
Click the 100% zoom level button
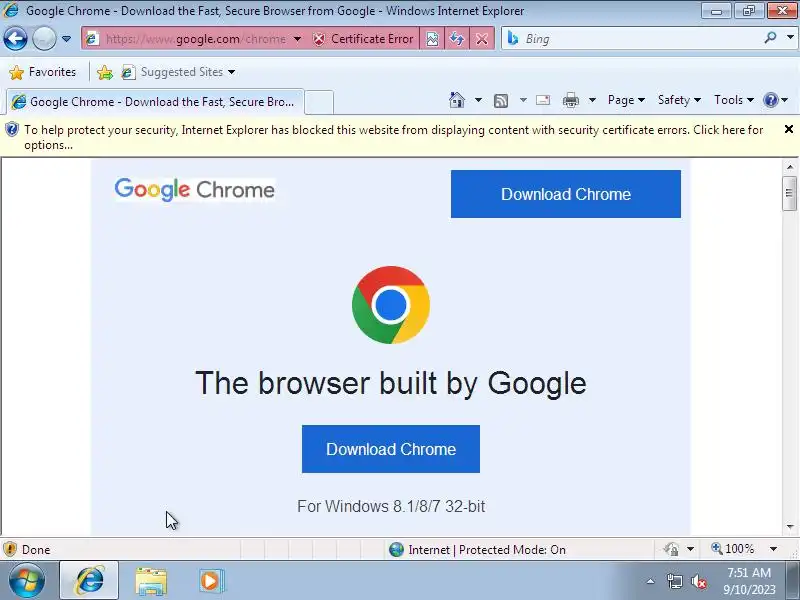coord(733,549)
